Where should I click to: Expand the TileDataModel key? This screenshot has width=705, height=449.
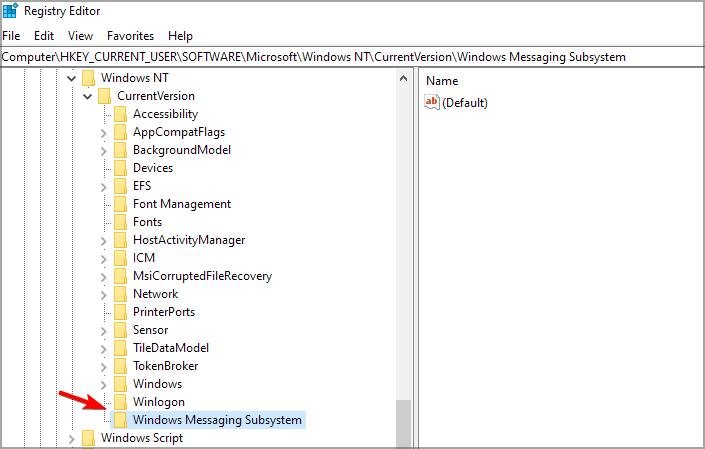tap(104, 349)
